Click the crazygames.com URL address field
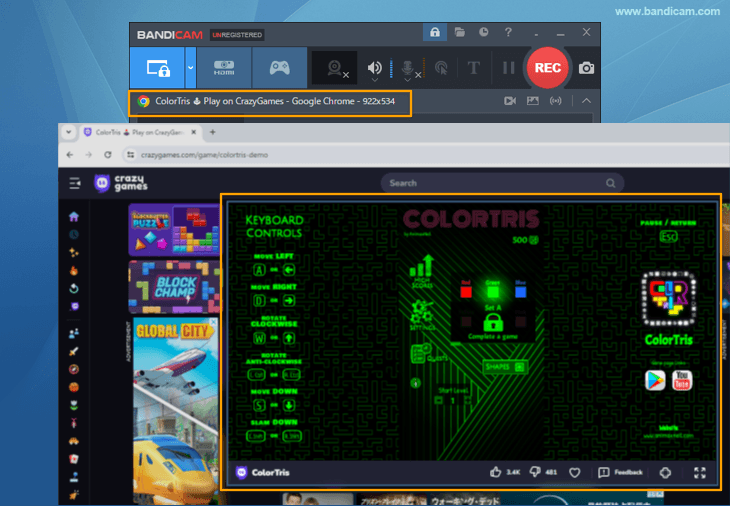This screenshot has width=730, height=506. (x=204, y=155)
